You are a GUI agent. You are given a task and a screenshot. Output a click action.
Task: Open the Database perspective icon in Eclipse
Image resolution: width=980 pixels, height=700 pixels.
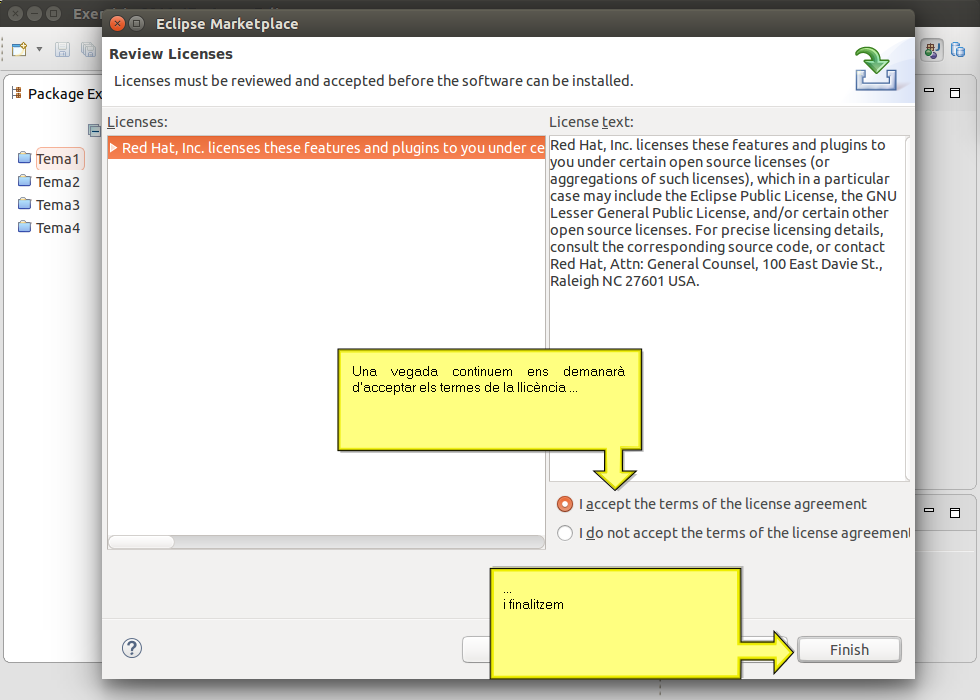(x=958, y=49)
